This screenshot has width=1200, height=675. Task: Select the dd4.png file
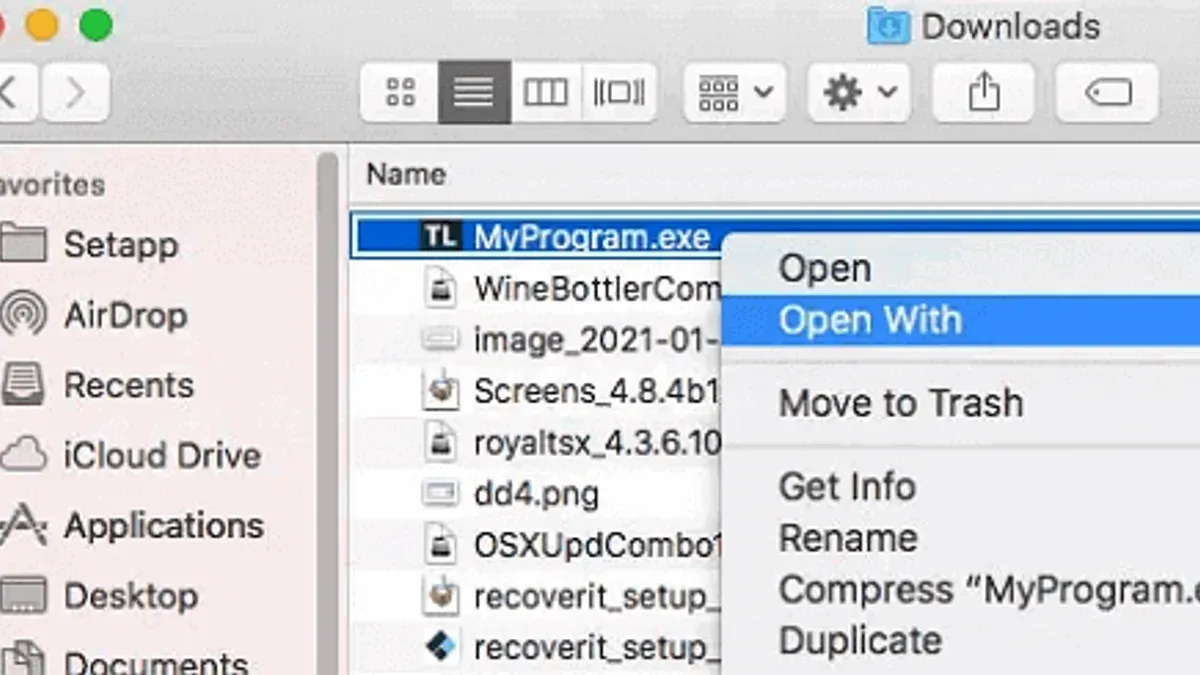(536, 493)
